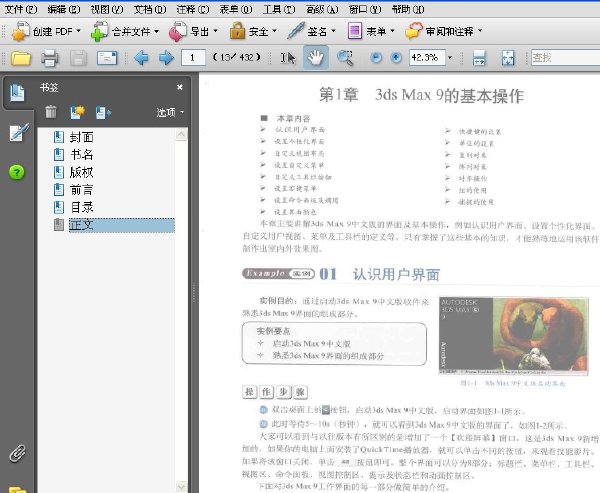Select the marquee zoom magnifier tool
The width and height of the screenshot is (600, 493).
(x=345, y=58)
